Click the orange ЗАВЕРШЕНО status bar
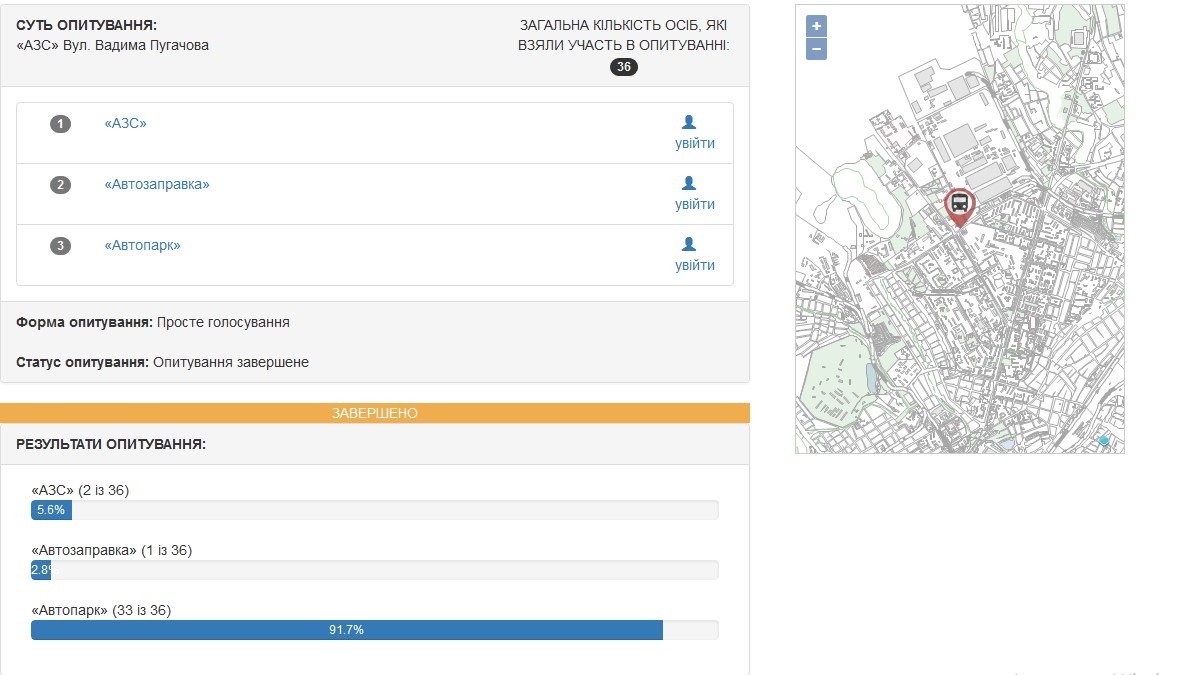The image size is (1202, 675). (x=375, y=413)
